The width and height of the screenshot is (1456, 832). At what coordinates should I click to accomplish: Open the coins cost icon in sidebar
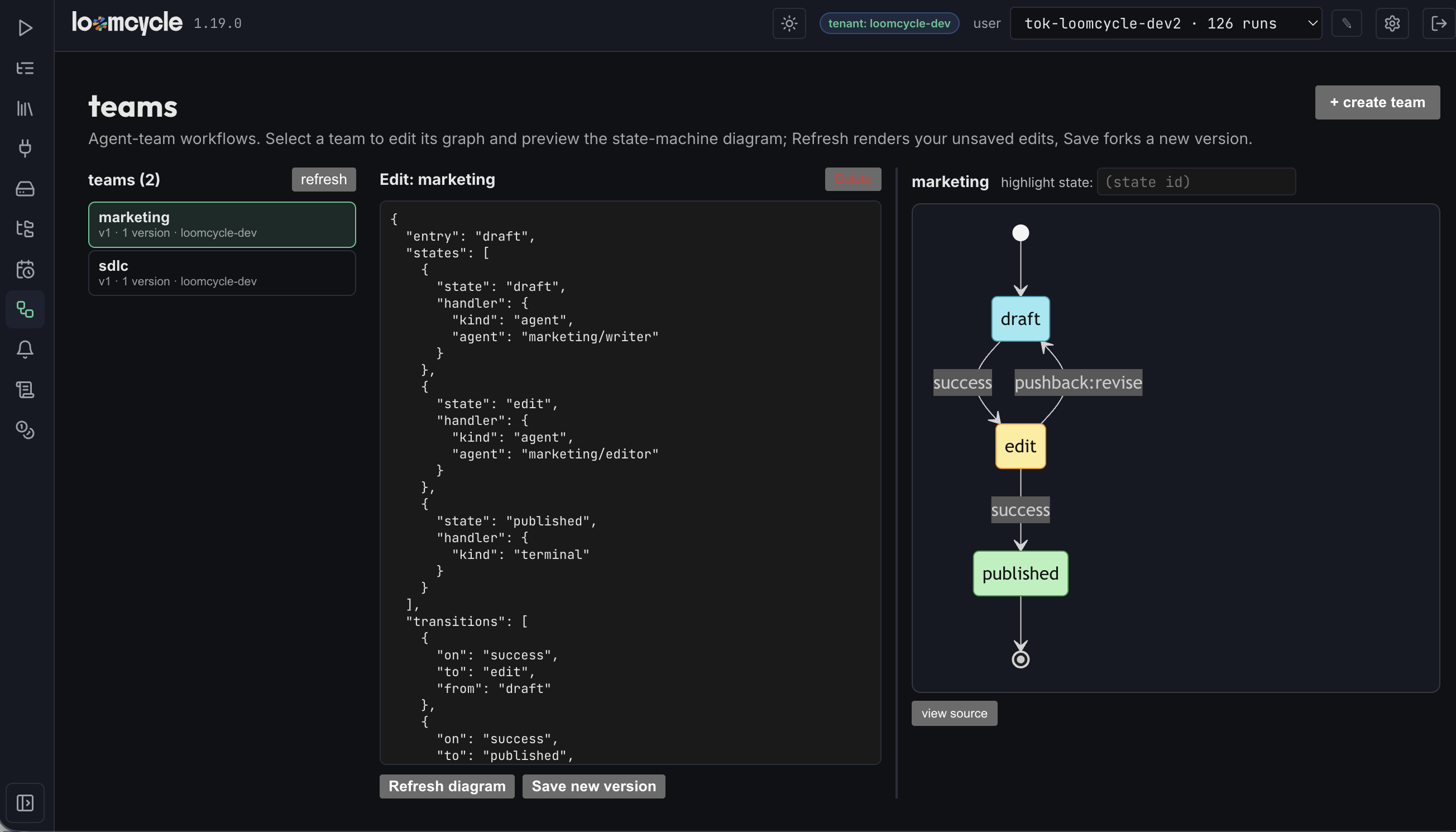pyautogui.click(x=25, y=430)
